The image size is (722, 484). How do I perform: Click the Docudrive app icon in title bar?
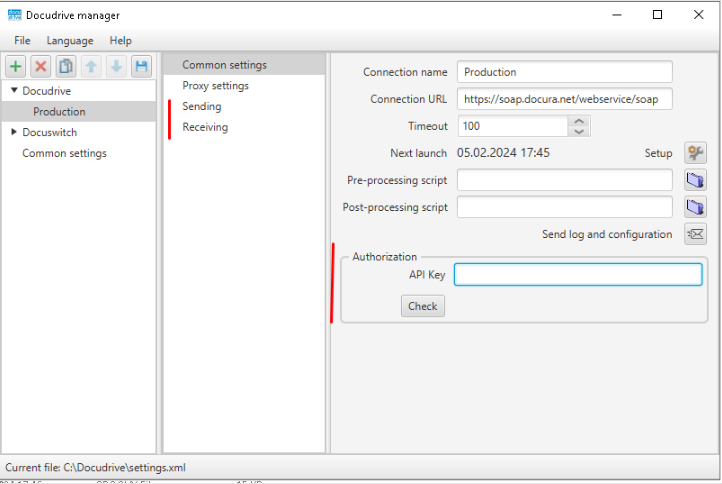(x=15, y=15)
